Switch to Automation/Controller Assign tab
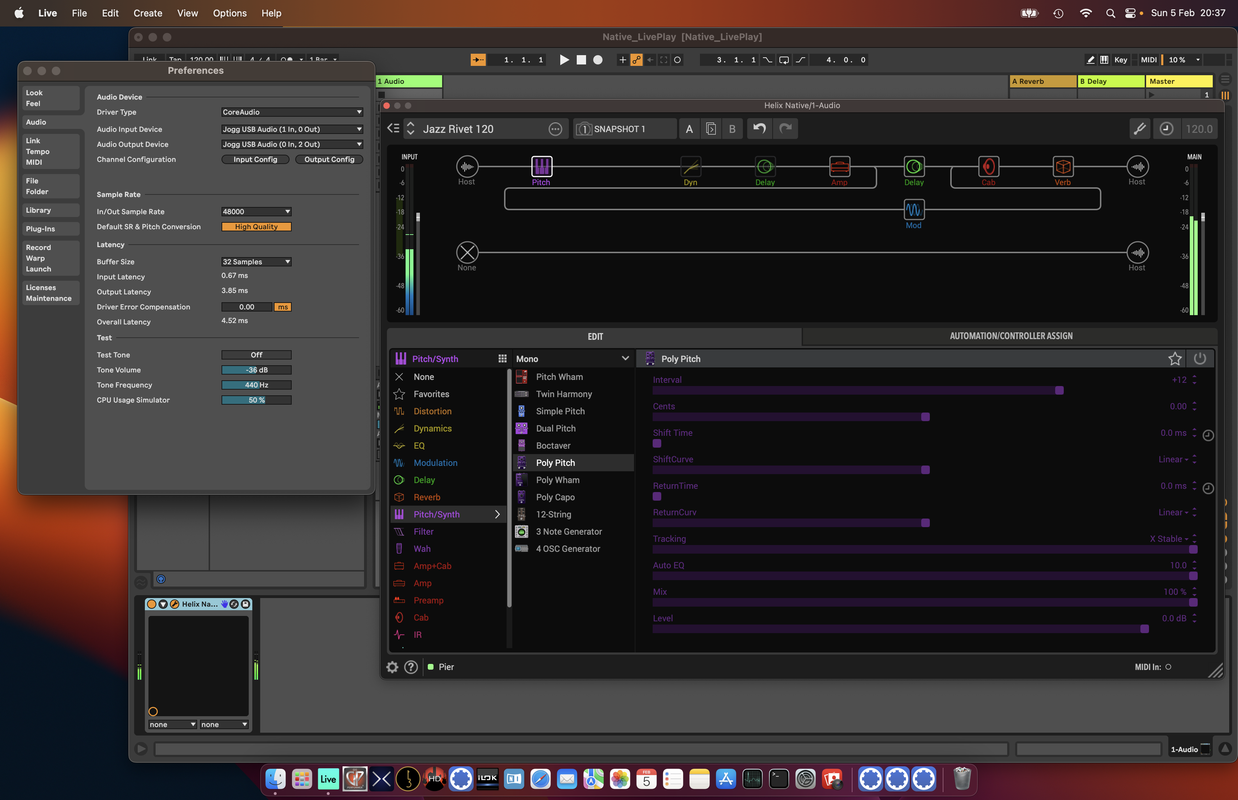The height and width of the screenshot is (800, 1238). (x=1010, y=336)
